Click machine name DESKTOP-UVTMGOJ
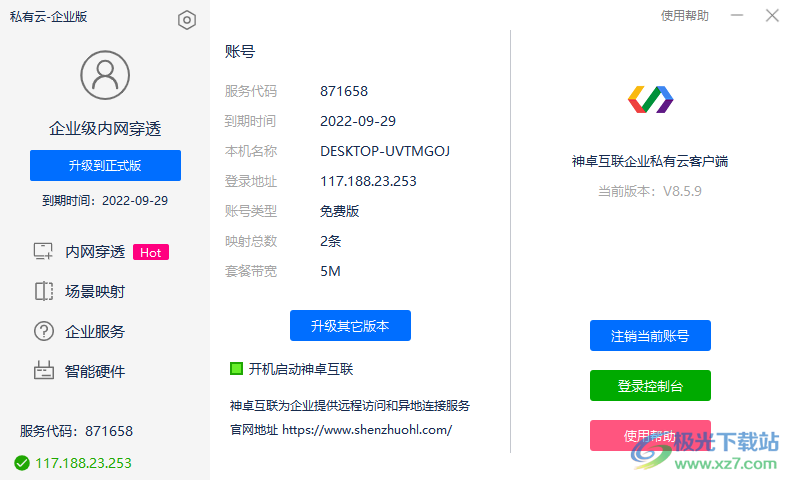 pos(385,151)
